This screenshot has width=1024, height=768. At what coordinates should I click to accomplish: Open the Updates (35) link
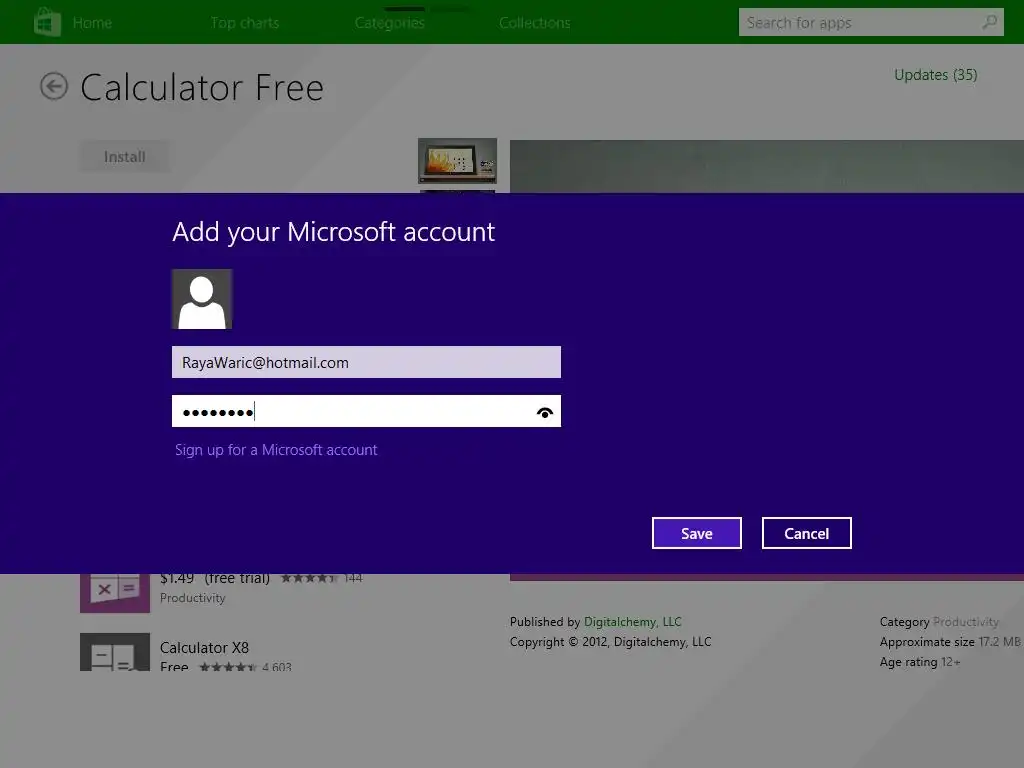[x=935, y=75]
